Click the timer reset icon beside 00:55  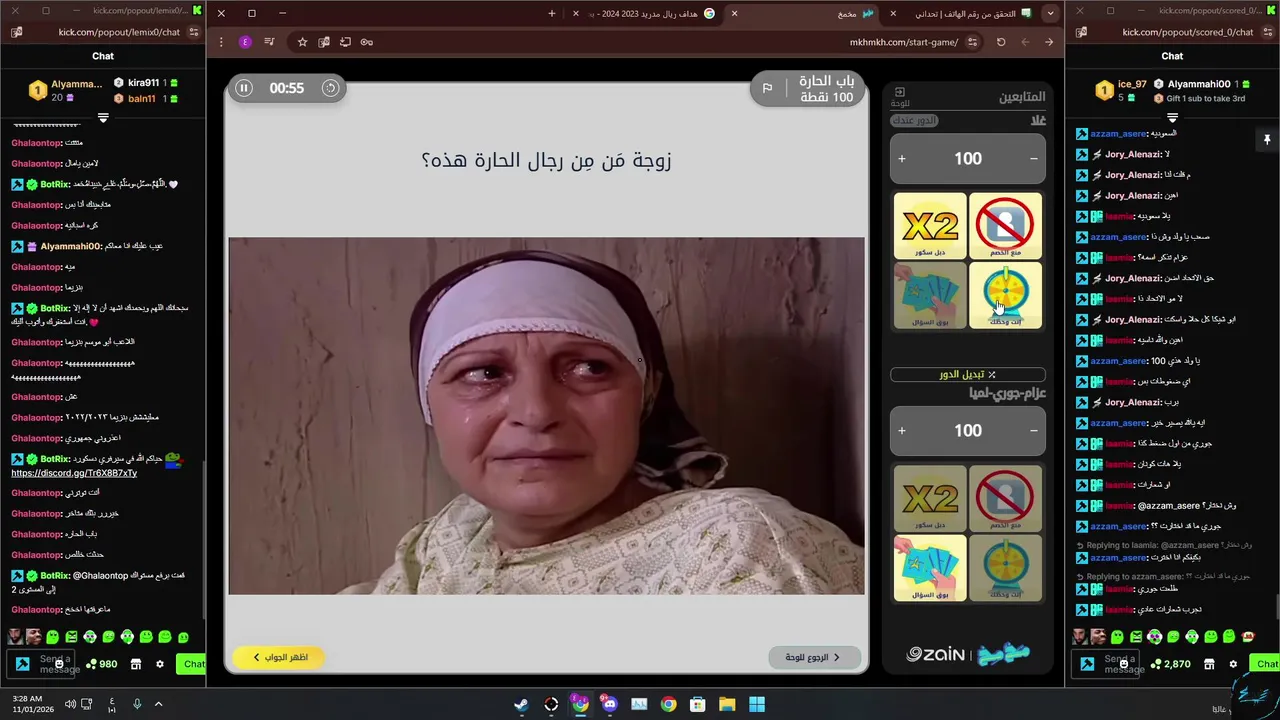pyautogui.click(x=330, y=88)
